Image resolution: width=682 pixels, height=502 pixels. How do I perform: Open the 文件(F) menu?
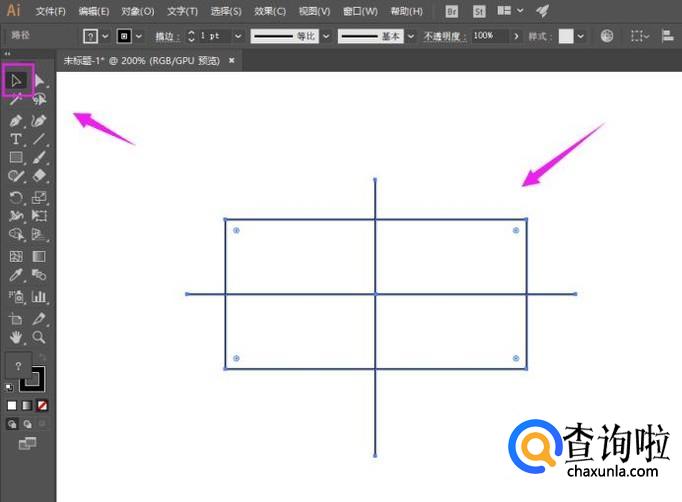(x=51, y=11)
